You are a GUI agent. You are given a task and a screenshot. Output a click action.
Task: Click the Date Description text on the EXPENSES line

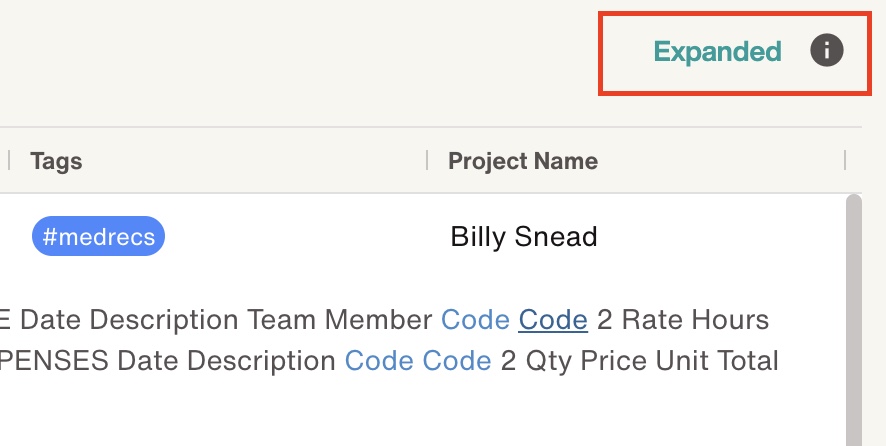pos(226,360)
